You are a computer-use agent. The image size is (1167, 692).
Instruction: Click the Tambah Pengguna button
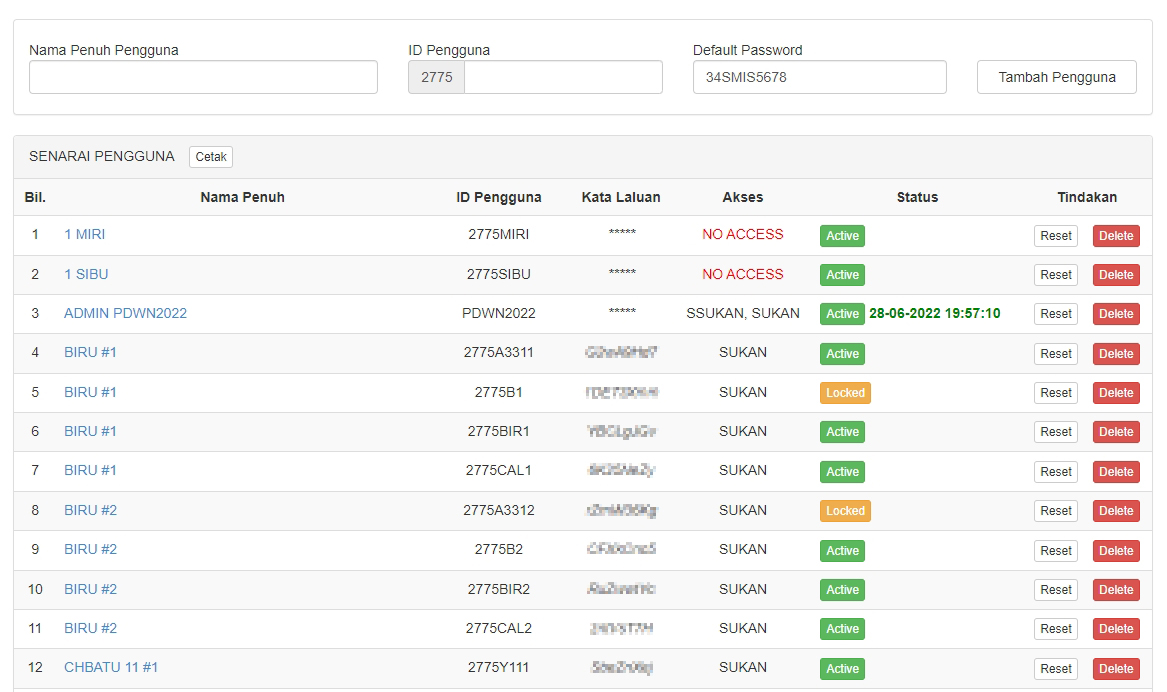click(1056, 77)
